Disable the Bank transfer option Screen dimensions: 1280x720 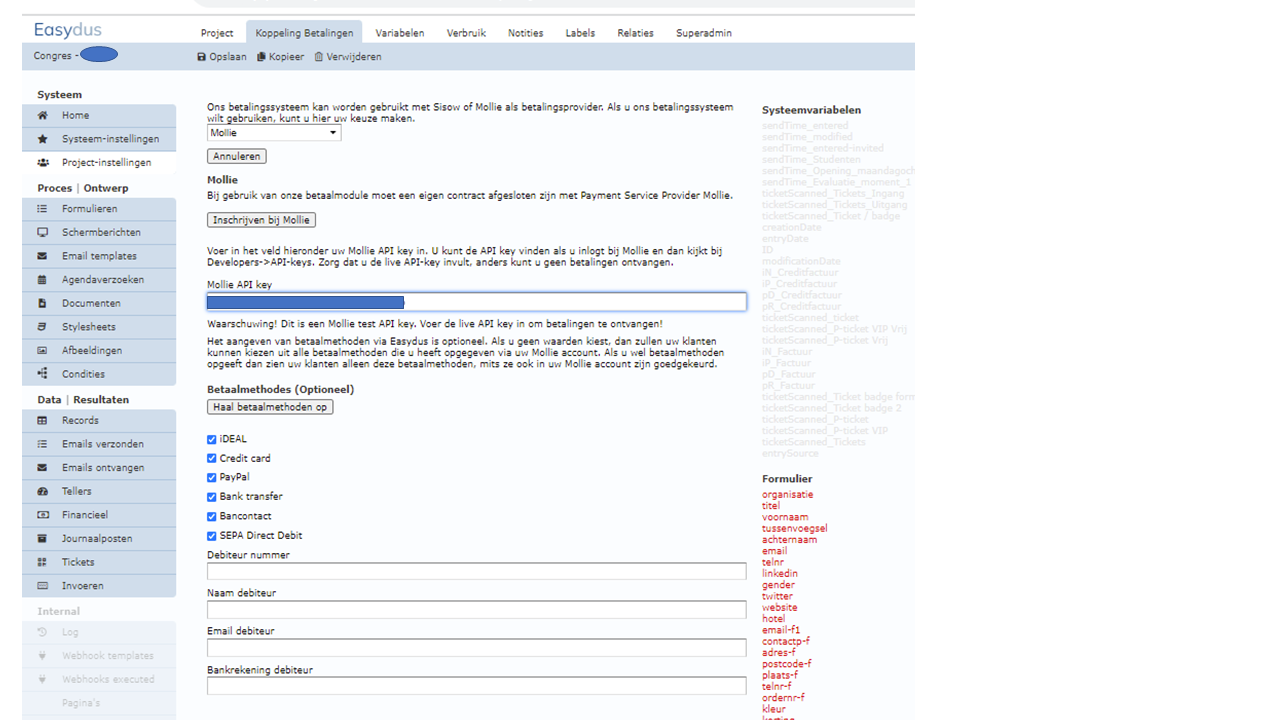pos(212,497)
